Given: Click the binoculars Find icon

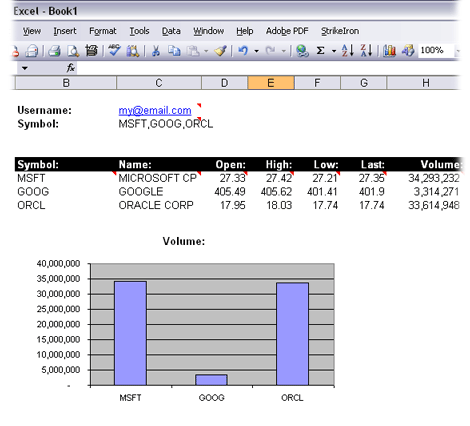Looking at the screenshot, I should coord(133,51).
